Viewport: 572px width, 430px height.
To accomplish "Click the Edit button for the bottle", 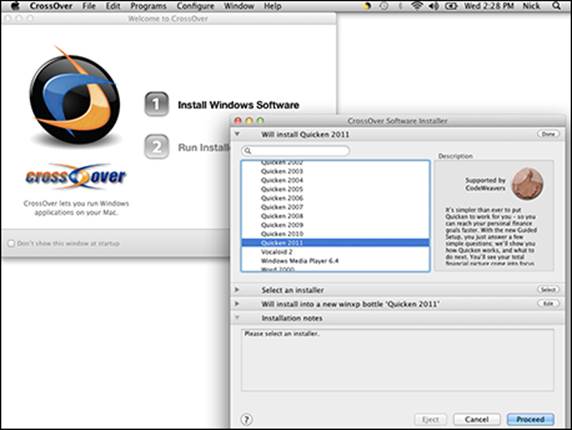I will coord(548,303).
